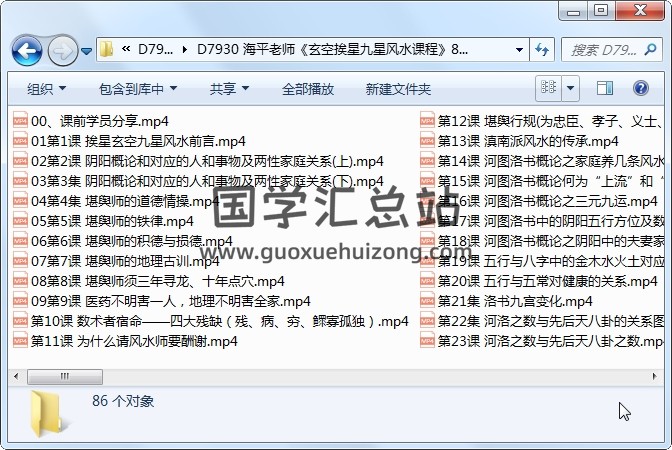Select the MP4 icon of 第11课 为什么请风水师要酬谢
This screenshot has width=672, height=450.
point(20,341)
